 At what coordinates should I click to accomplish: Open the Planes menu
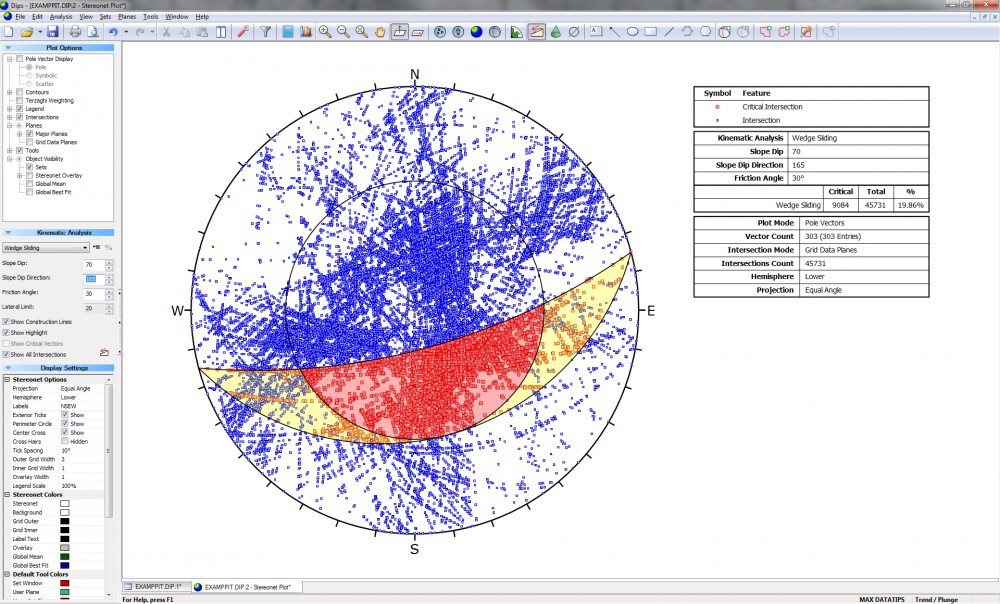(x=127, y=17)
